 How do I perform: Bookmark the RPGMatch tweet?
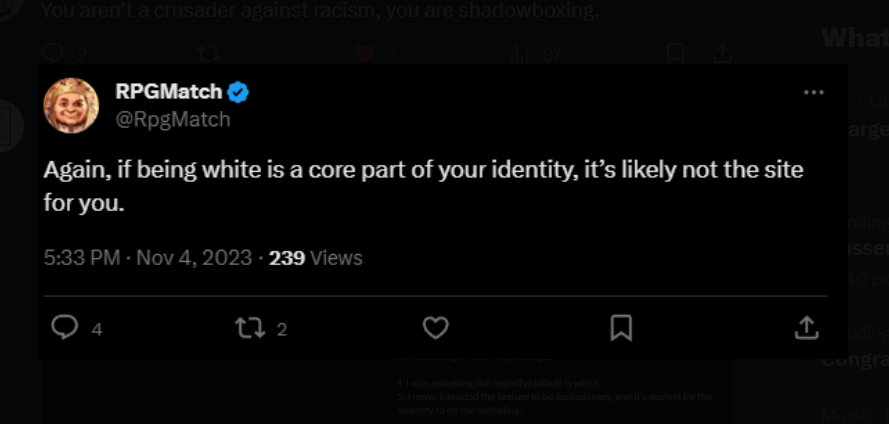pos(621,327)
